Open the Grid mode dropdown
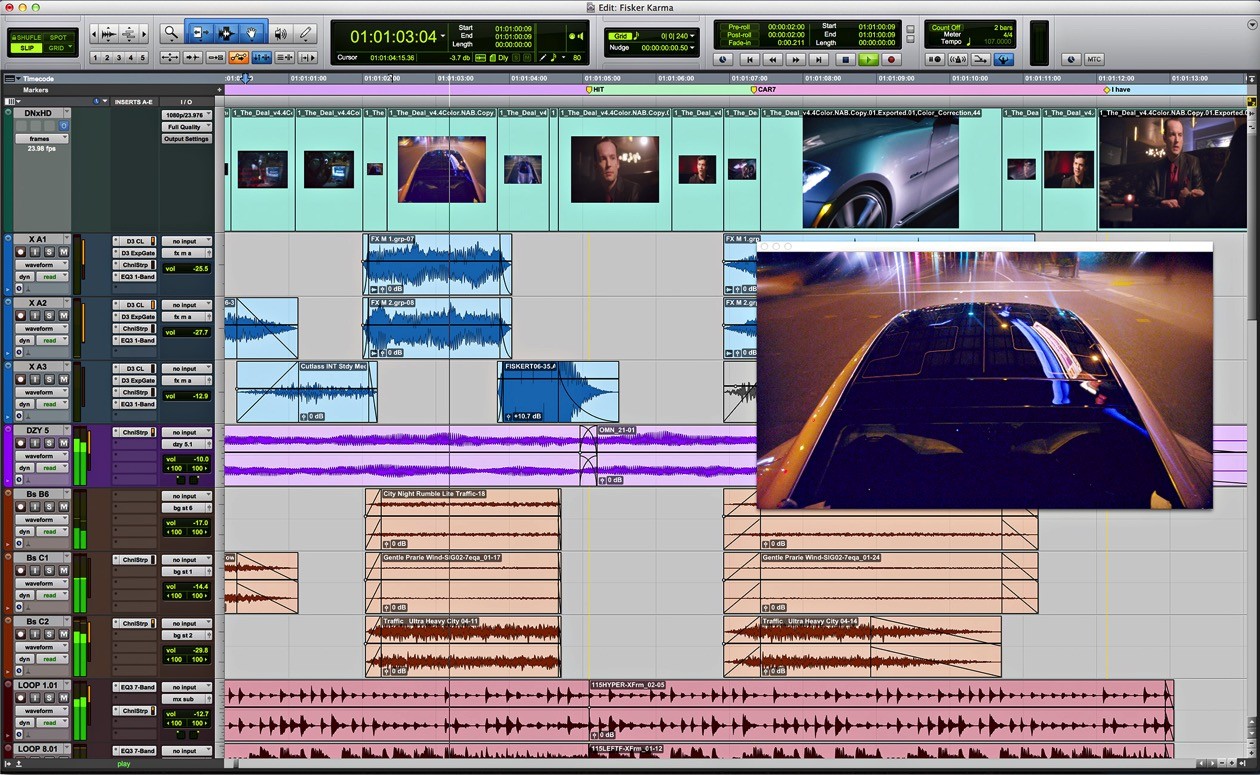Viewport: 1260px width, 775px height. tap(70, 47)
